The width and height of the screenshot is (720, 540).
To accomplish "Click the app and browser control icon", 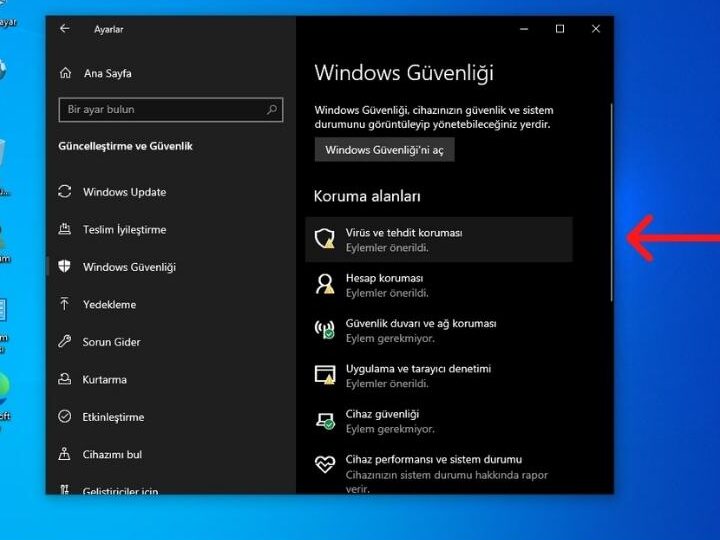I will pos(325,375).
